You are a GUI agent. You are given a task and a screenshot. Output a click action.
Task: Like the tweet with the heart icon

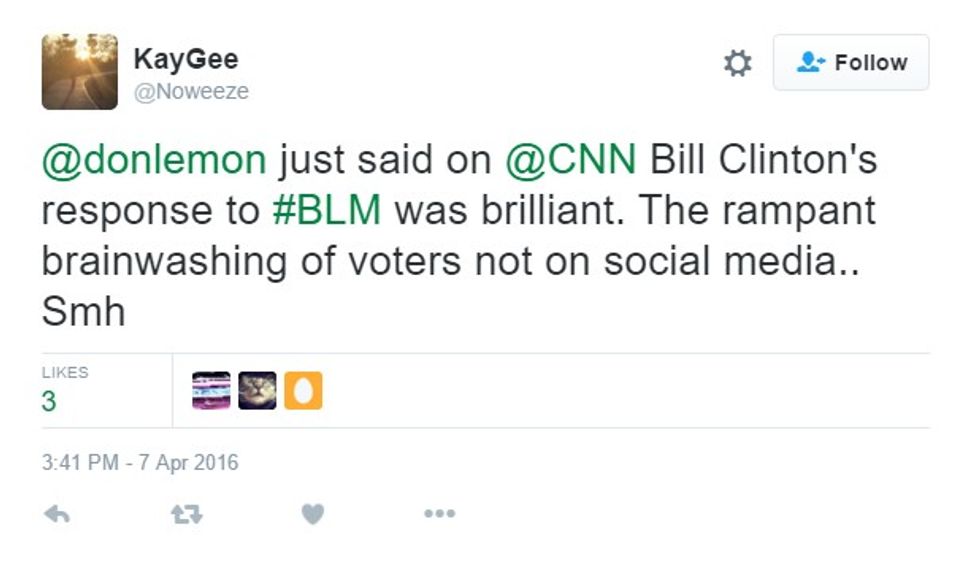(x=313, y=514)
